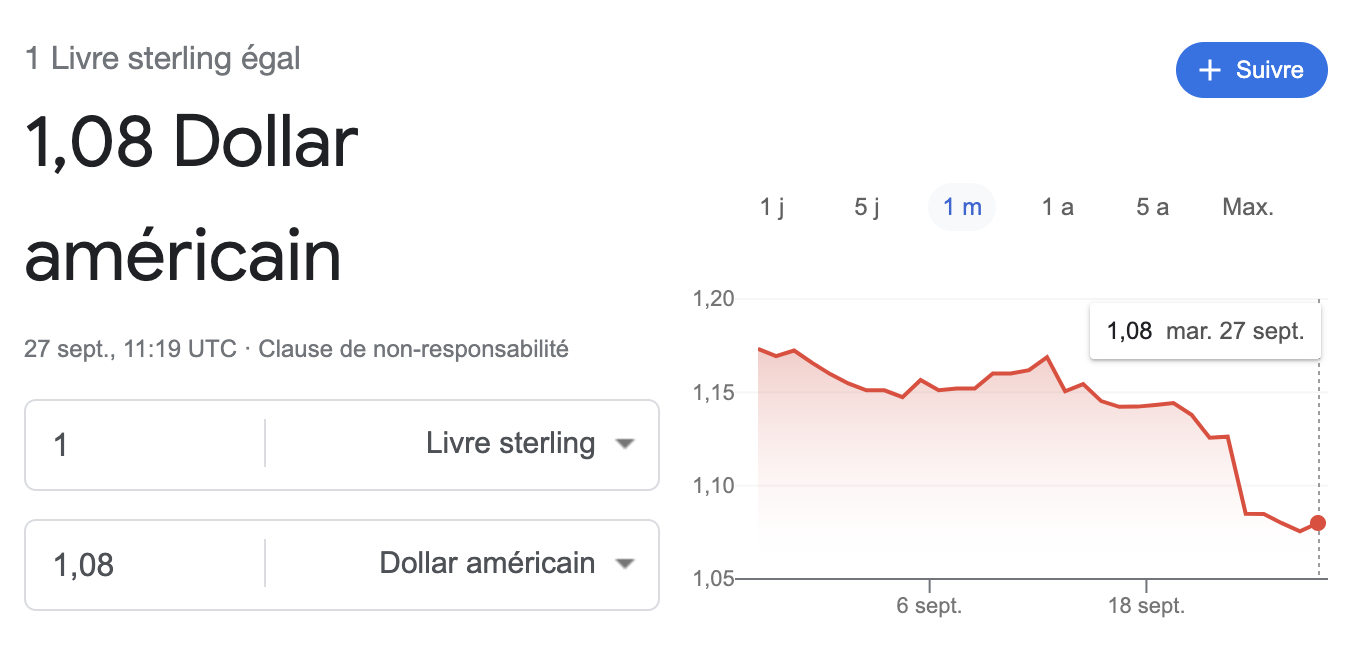Switch to the 5 j range tab
This screenshot has height=656, width=1362.
(867, 207)
